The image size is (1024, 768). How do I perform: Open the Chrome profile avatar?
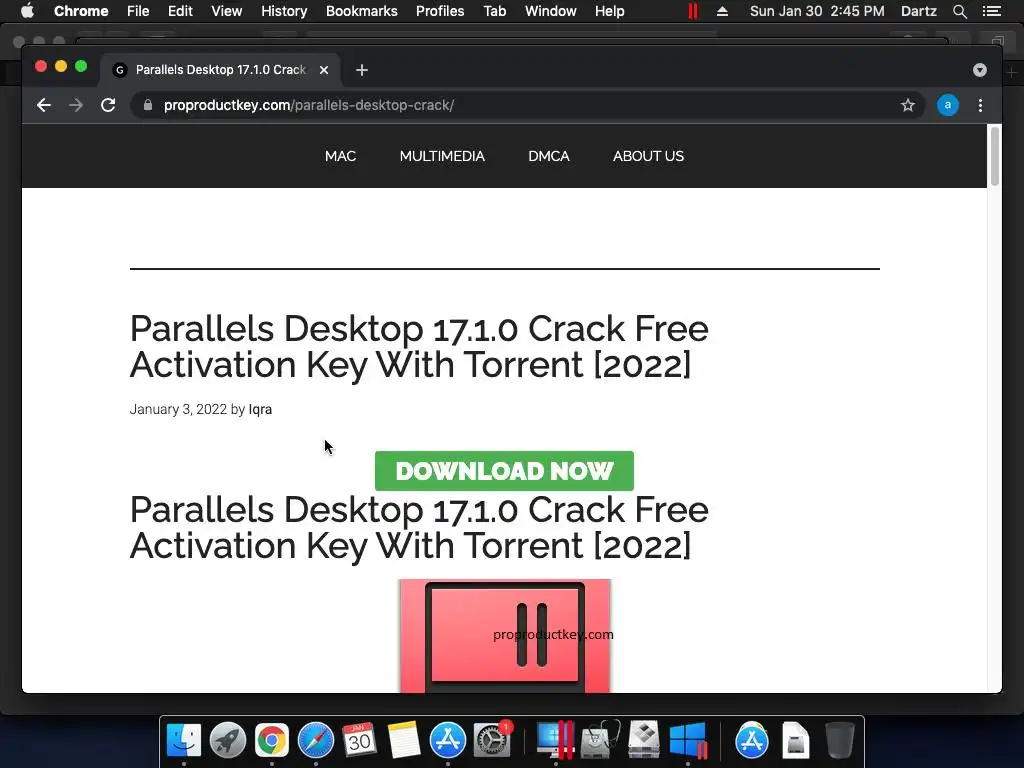tap(948, 105)
